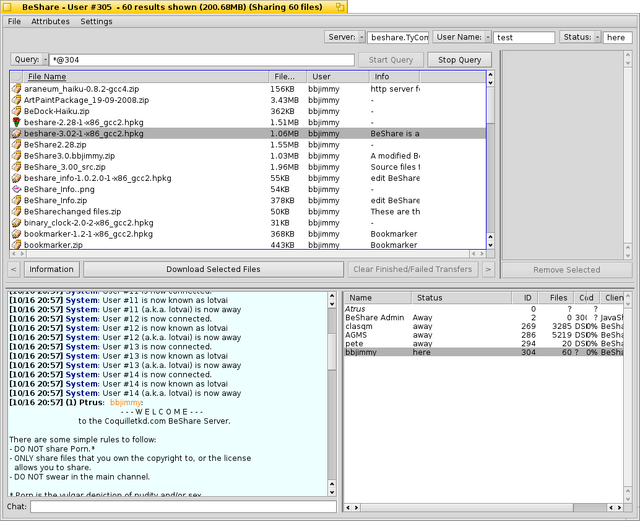
Task: Click the binary_clock-2.0-2 hpkg icon
Action: (16, 223)
